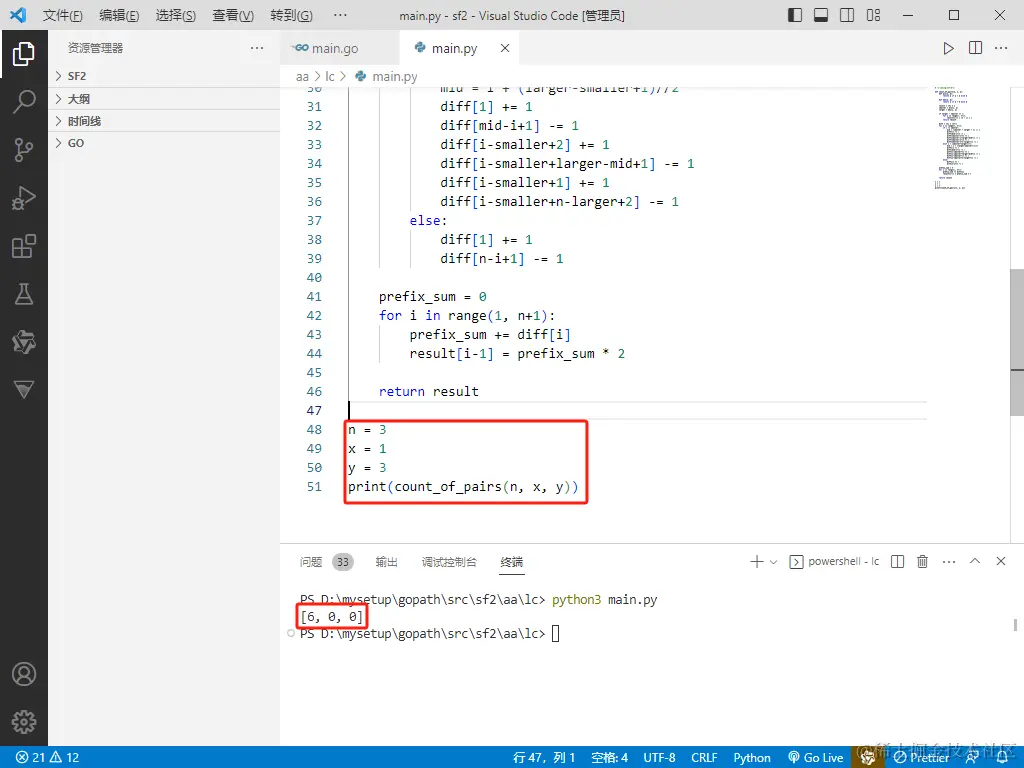Open the Accounts icon in activity bar

point(24,674)
